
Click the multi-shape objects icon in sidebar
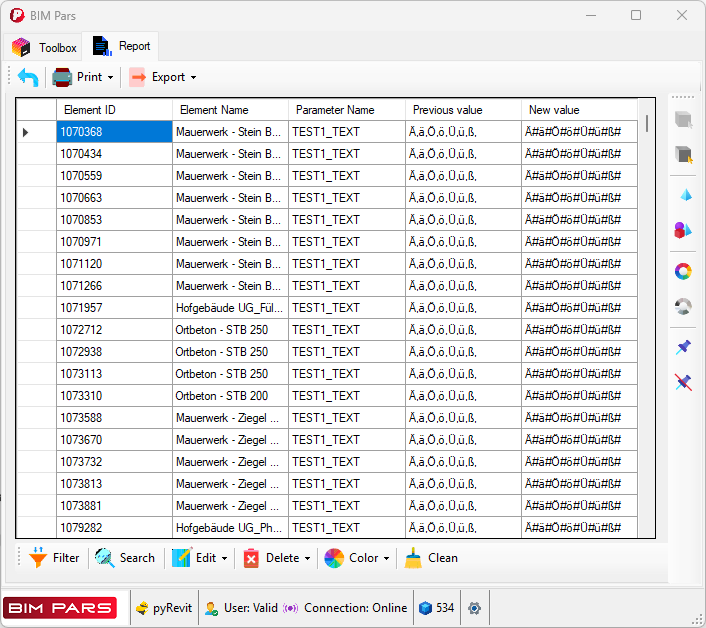tap(684, 230)
